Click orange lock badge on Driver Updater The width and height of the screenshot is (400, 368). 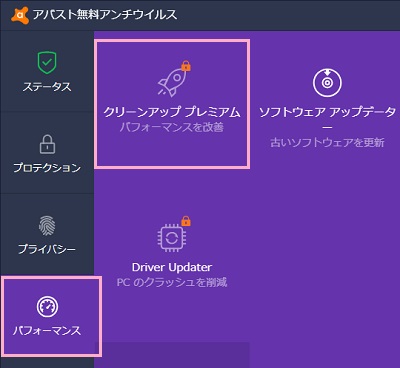click(186, 221)
